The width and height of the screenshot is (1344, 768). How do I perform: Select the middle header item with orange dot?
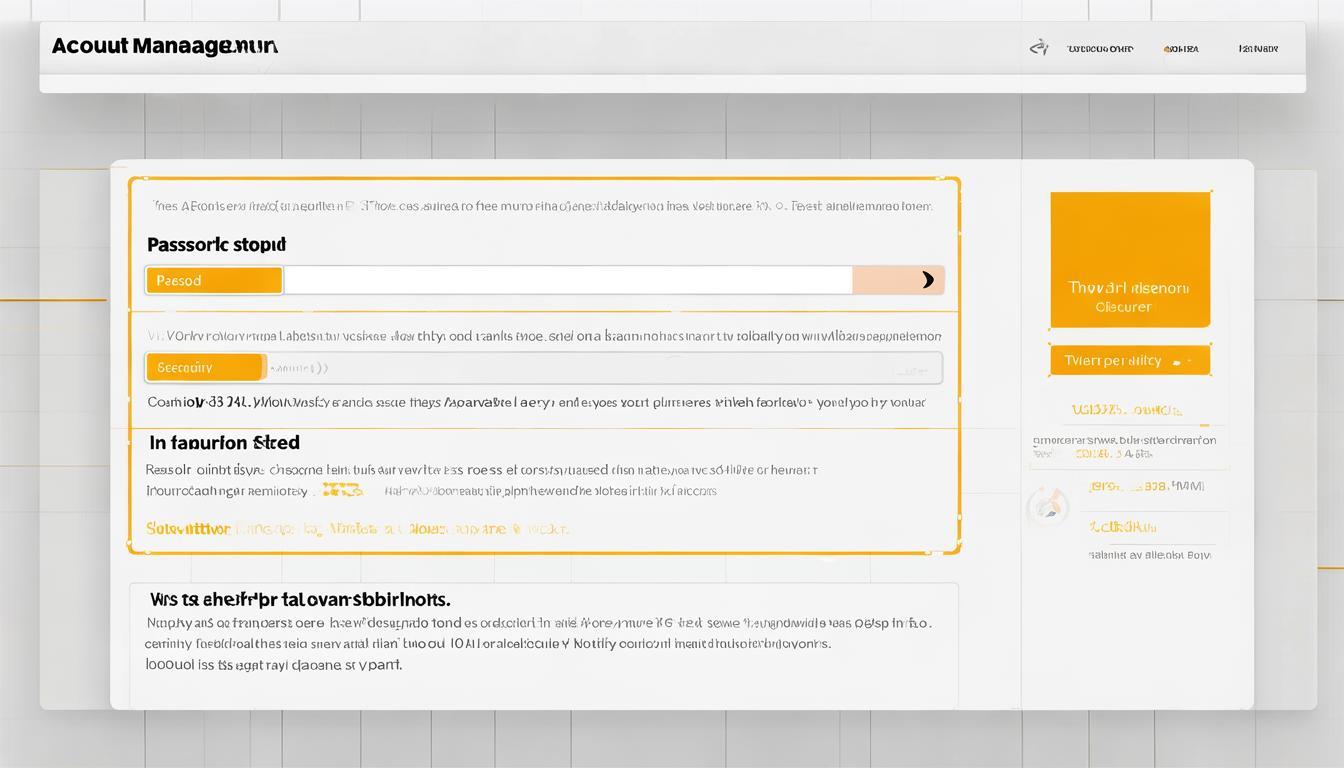pos(1182,48)
